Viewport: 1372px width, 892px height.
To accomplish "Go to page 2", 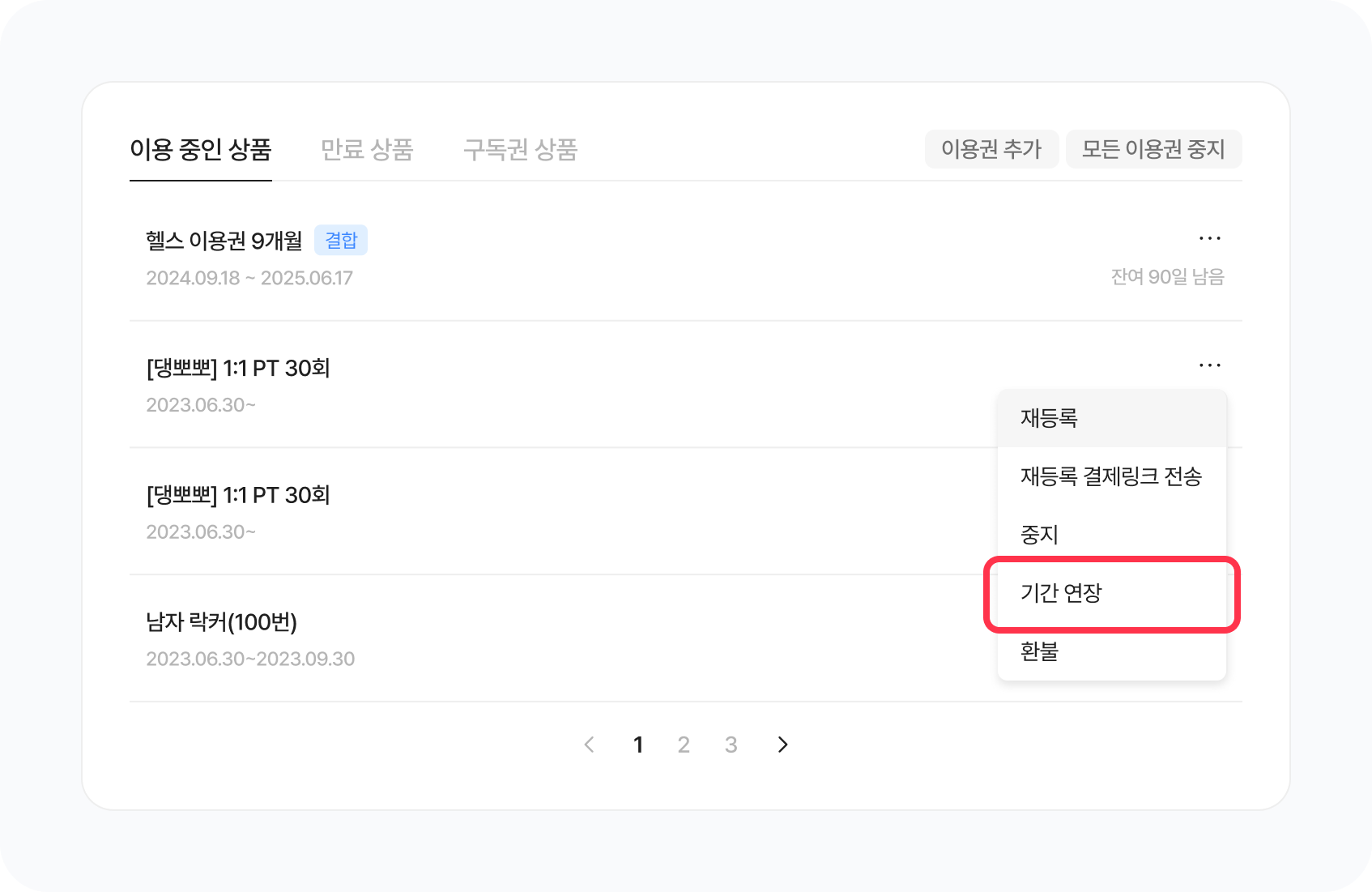I will pos(684,745).
